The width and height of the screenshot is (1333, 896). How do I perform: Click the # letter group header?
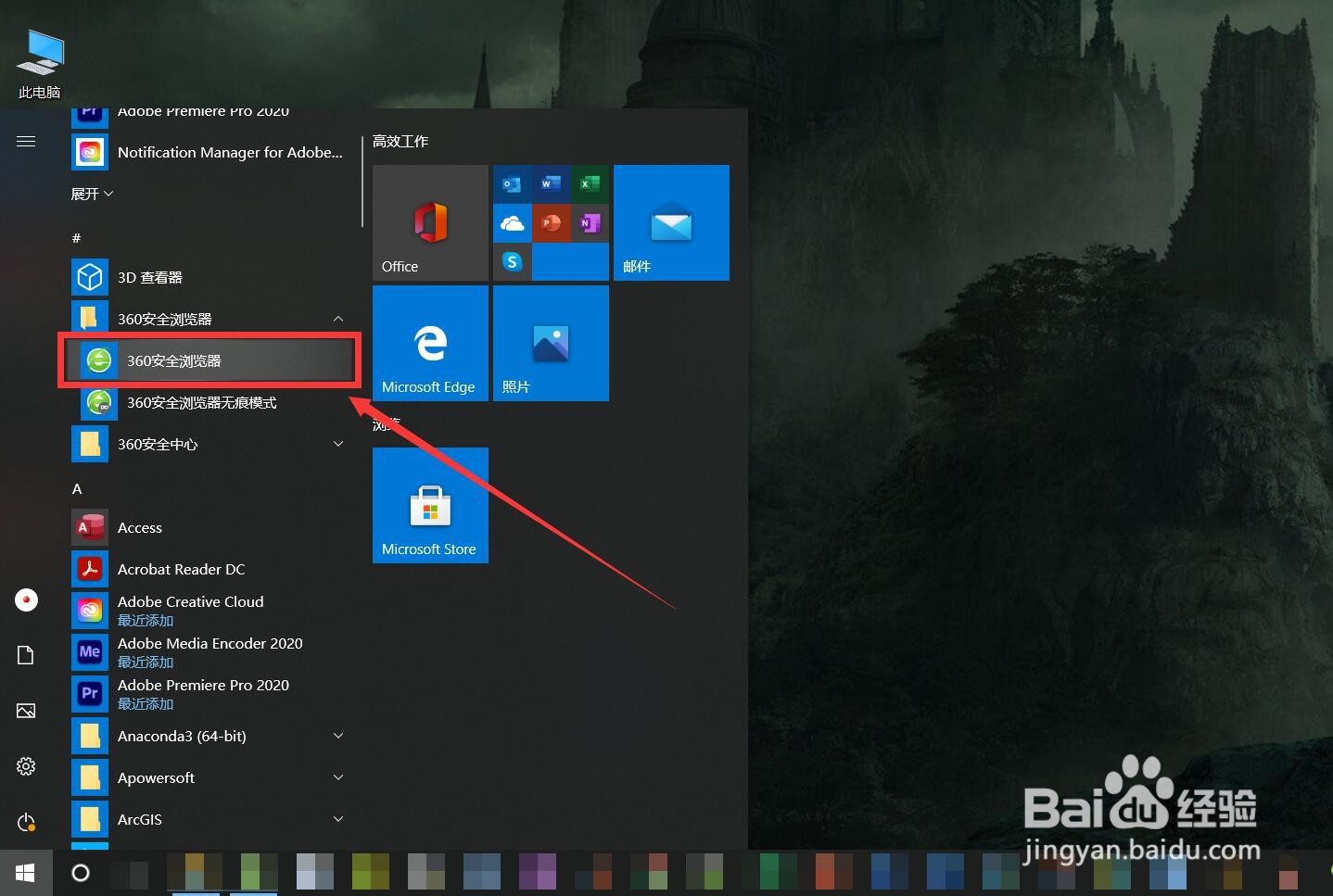pyautogui.click(x=76, y=238)
